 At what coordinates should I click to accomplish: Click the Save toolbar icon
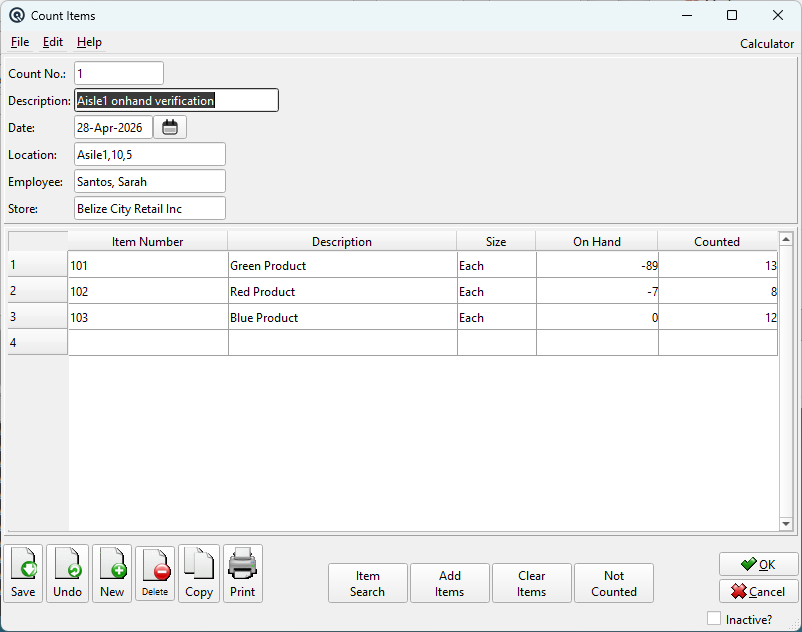point(23,573)
